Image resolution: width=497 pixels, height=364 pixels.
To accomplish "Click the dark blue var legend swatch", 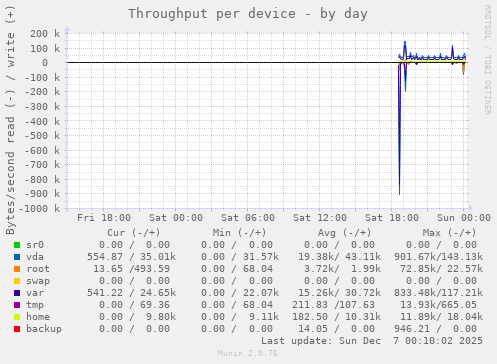I will [17, 293].
